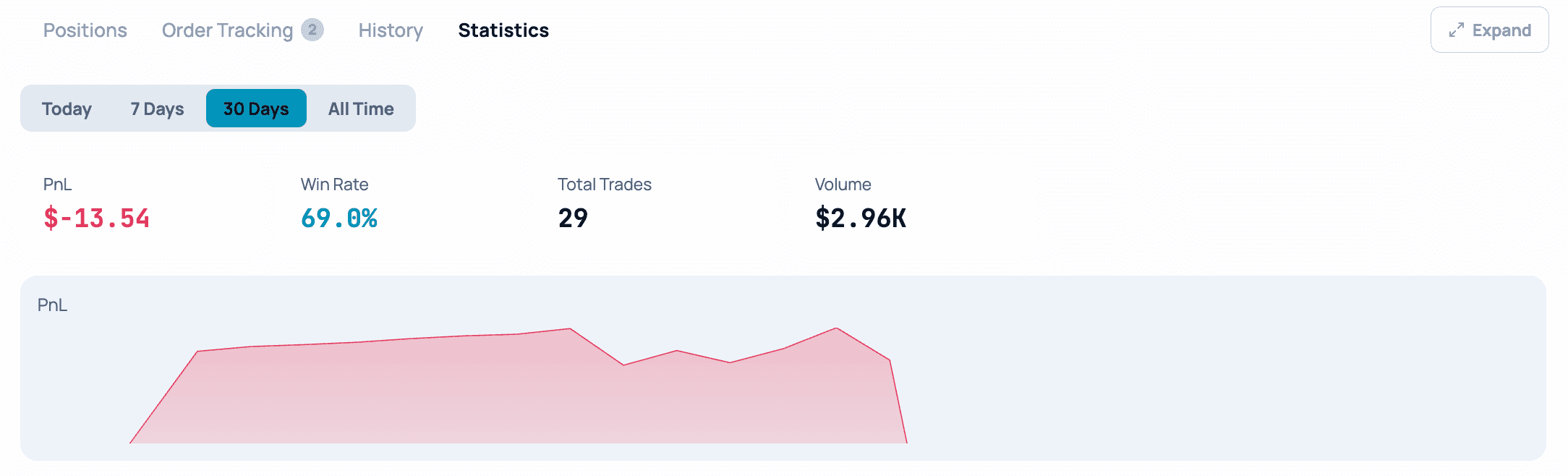Choose the 7 Days range
Image resolution: width=1568 pixels, height=476 pixels.
click(157, 109)
